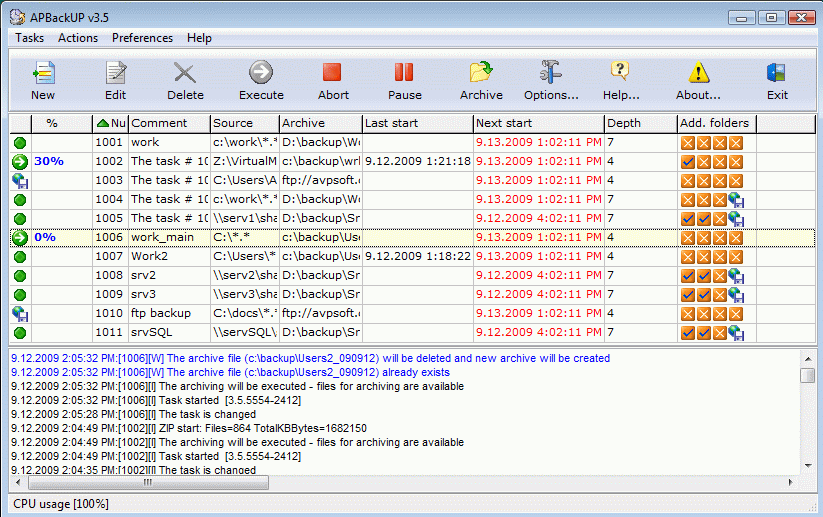Click the Exit door icon
Viewport: 823px width, 517px height.
[x=777, y=74]
